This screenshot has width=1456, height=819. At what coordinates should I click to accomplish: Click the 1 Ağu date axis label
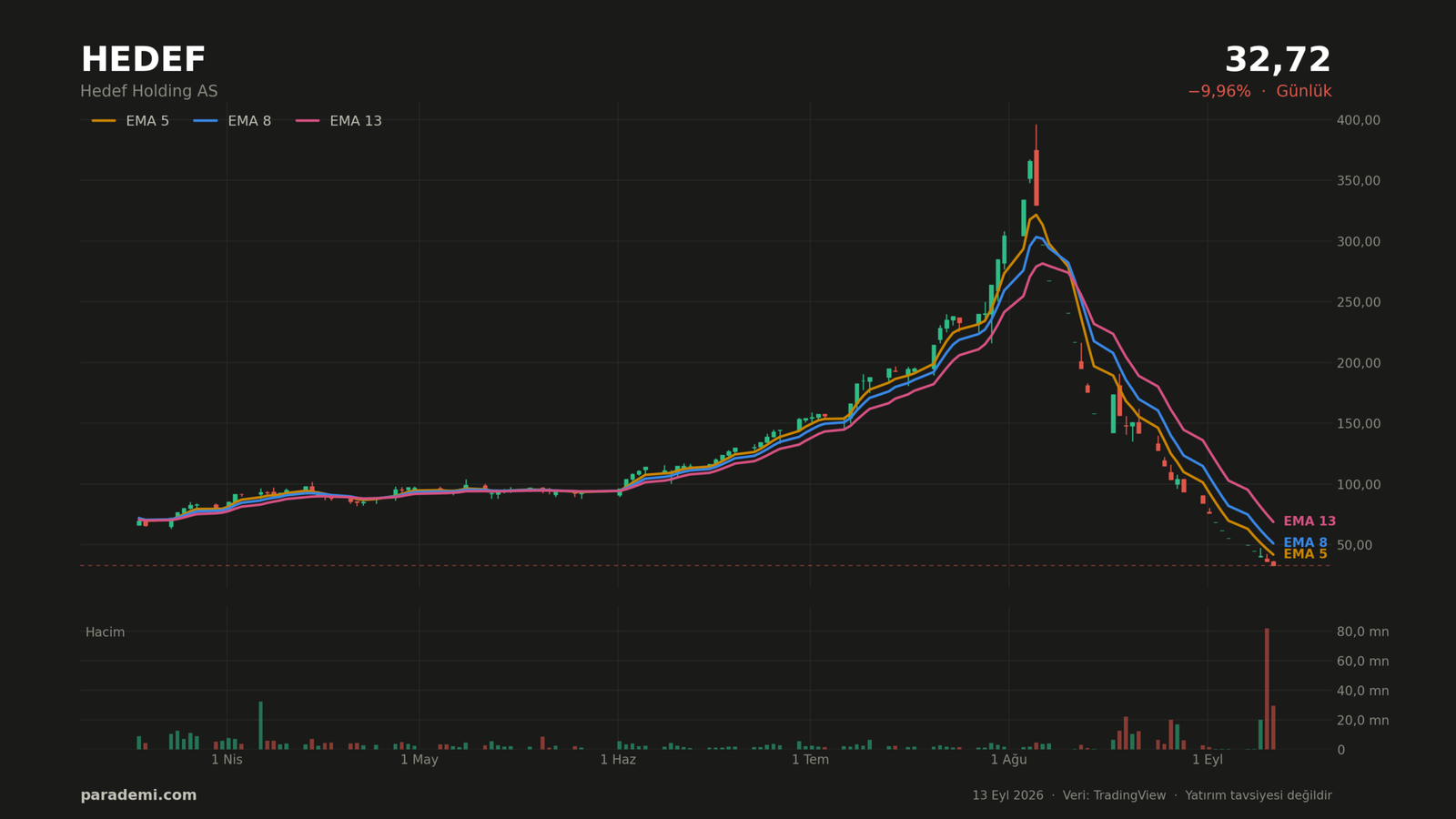click(x=1008, y=760)
